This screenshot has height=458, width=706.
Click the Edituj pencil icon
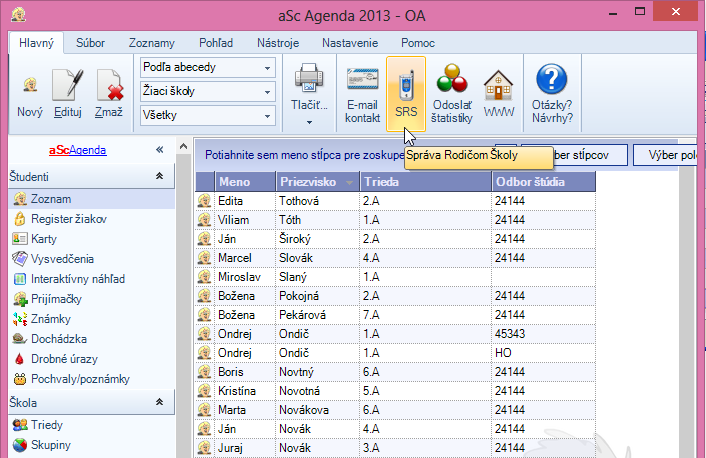coord(68,85)
